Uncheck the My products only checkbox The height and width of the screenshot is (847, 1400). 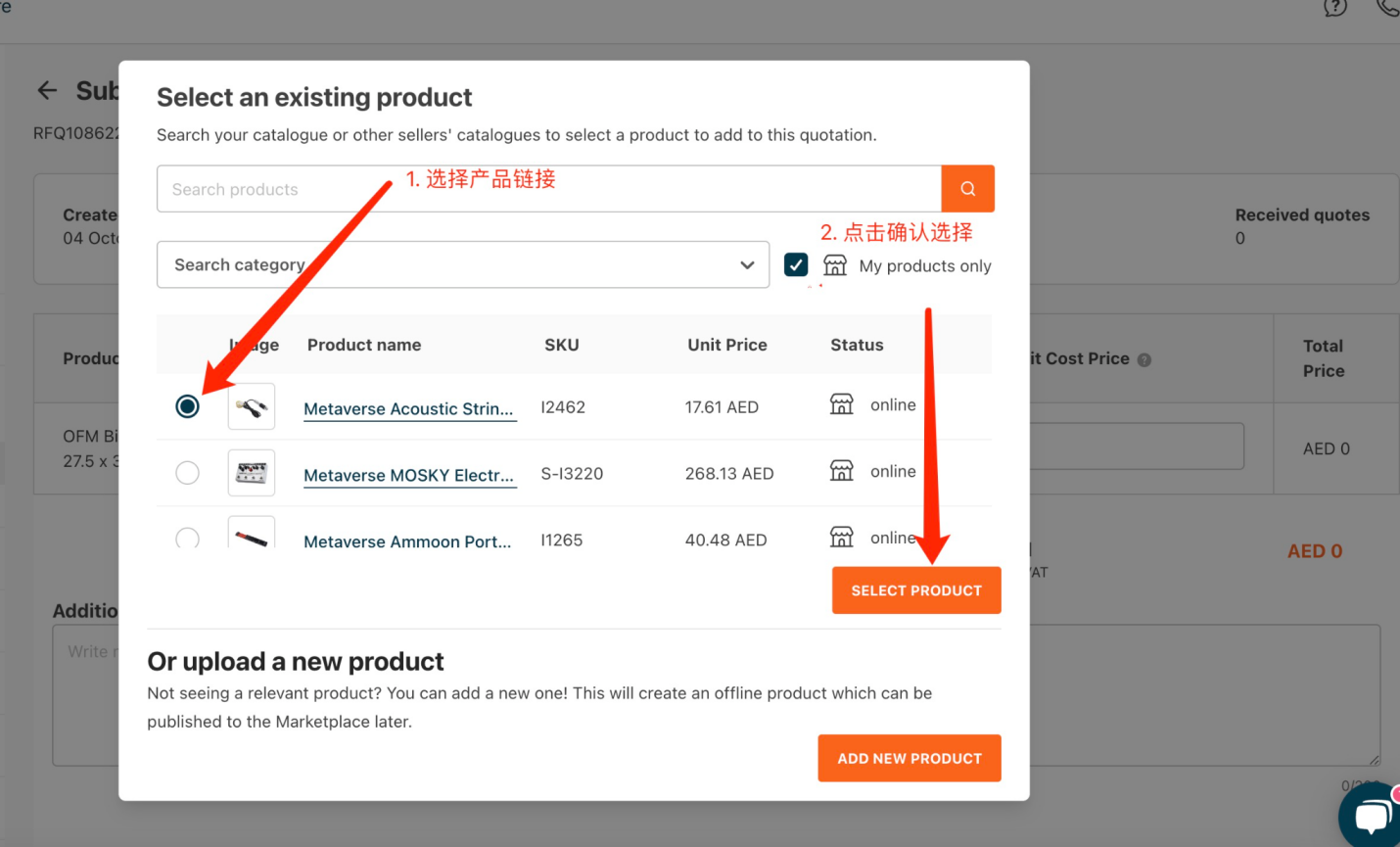click(x=796, y=265)
